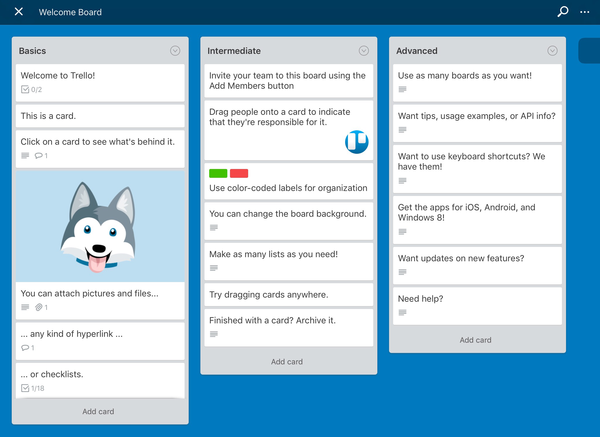Close the Welcome Board with the X icon

click(18, 12)
